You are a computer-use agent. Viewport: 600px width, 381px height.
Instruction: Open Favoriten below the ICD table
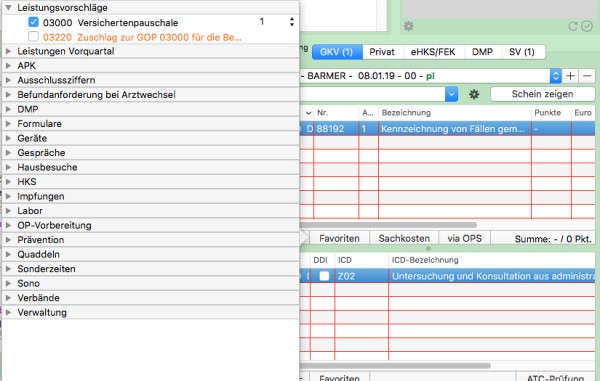point(339,378)
